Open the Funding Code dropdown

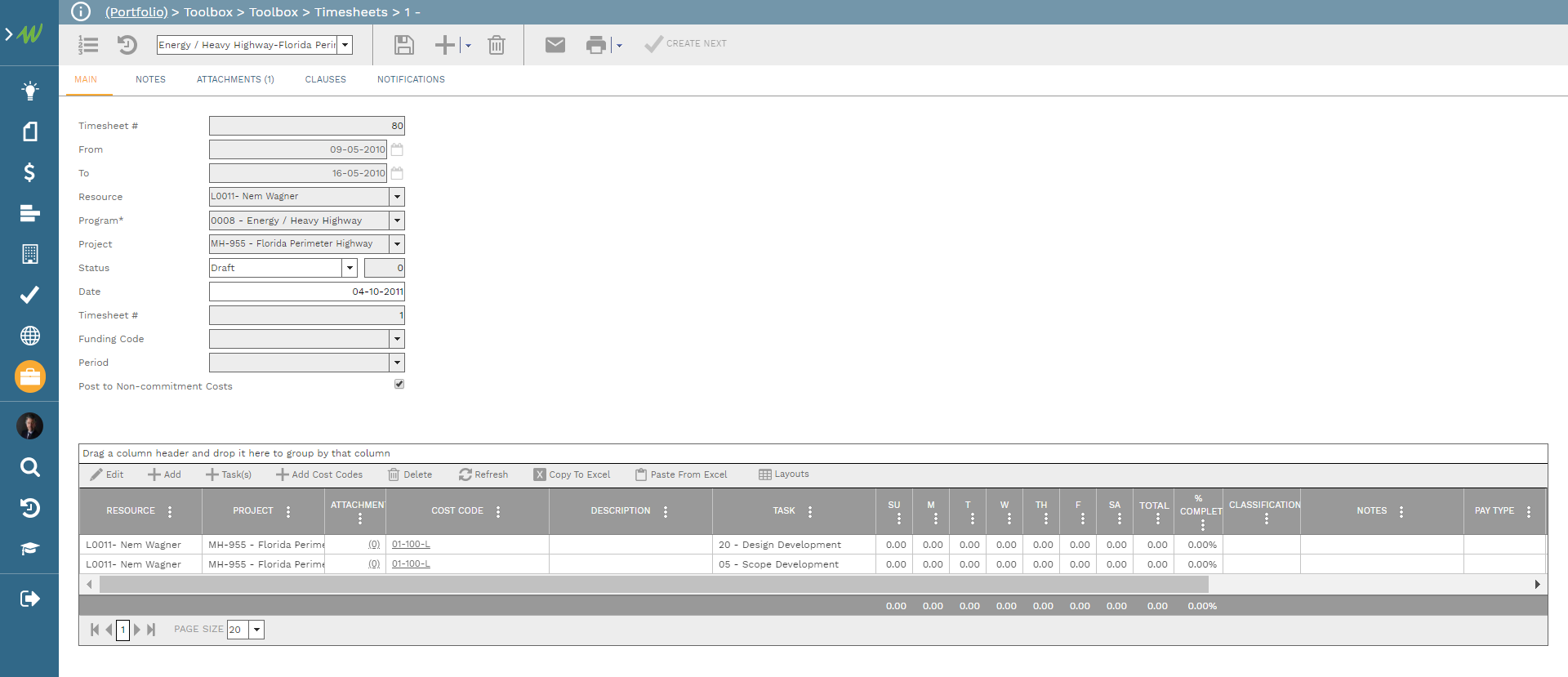click(397, 339)
